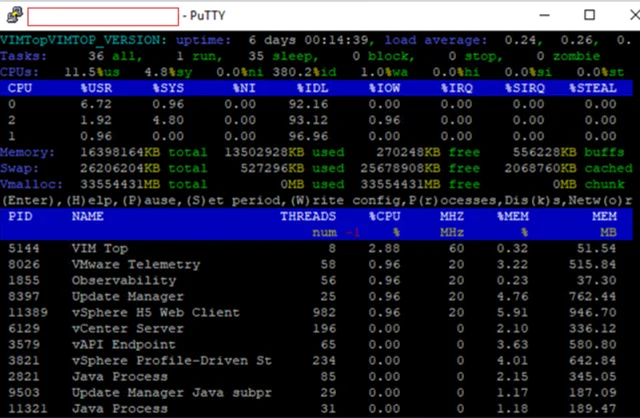Click the NAME column header
The image size is (640, 418).
tap(88, 216)
